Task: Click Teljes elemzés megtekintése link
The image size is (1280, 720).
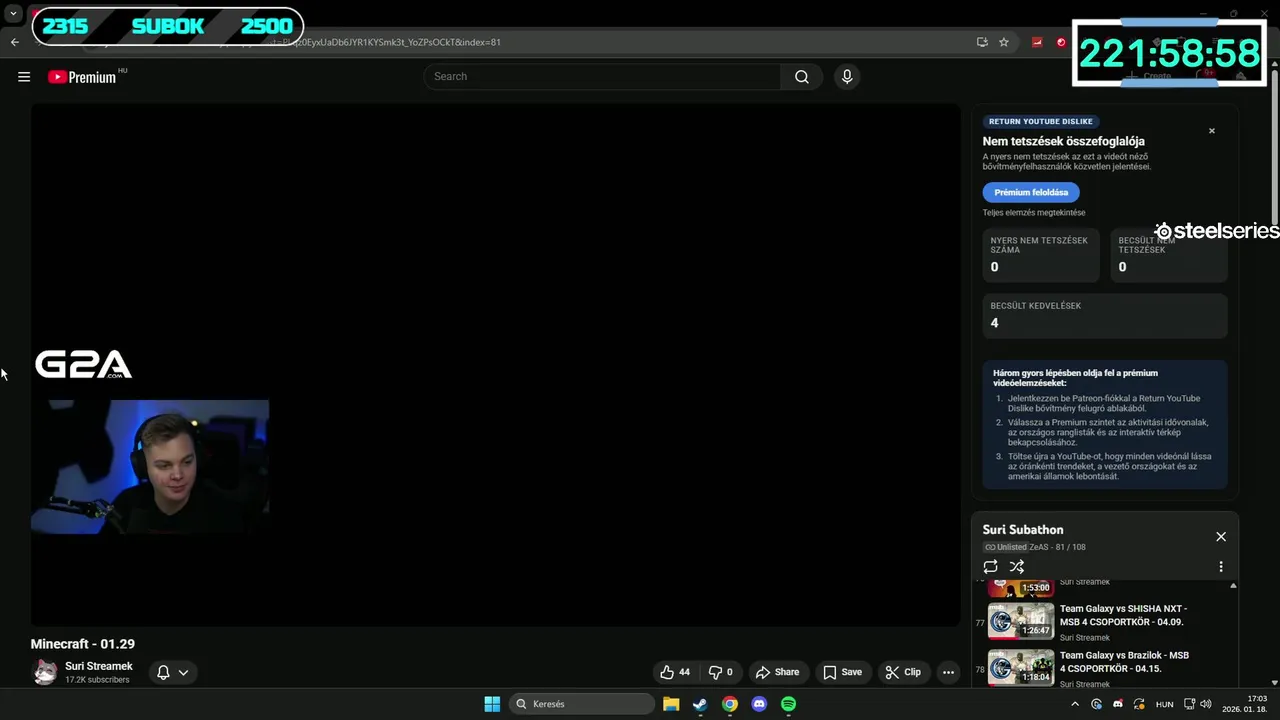Action: point(1033,213)
